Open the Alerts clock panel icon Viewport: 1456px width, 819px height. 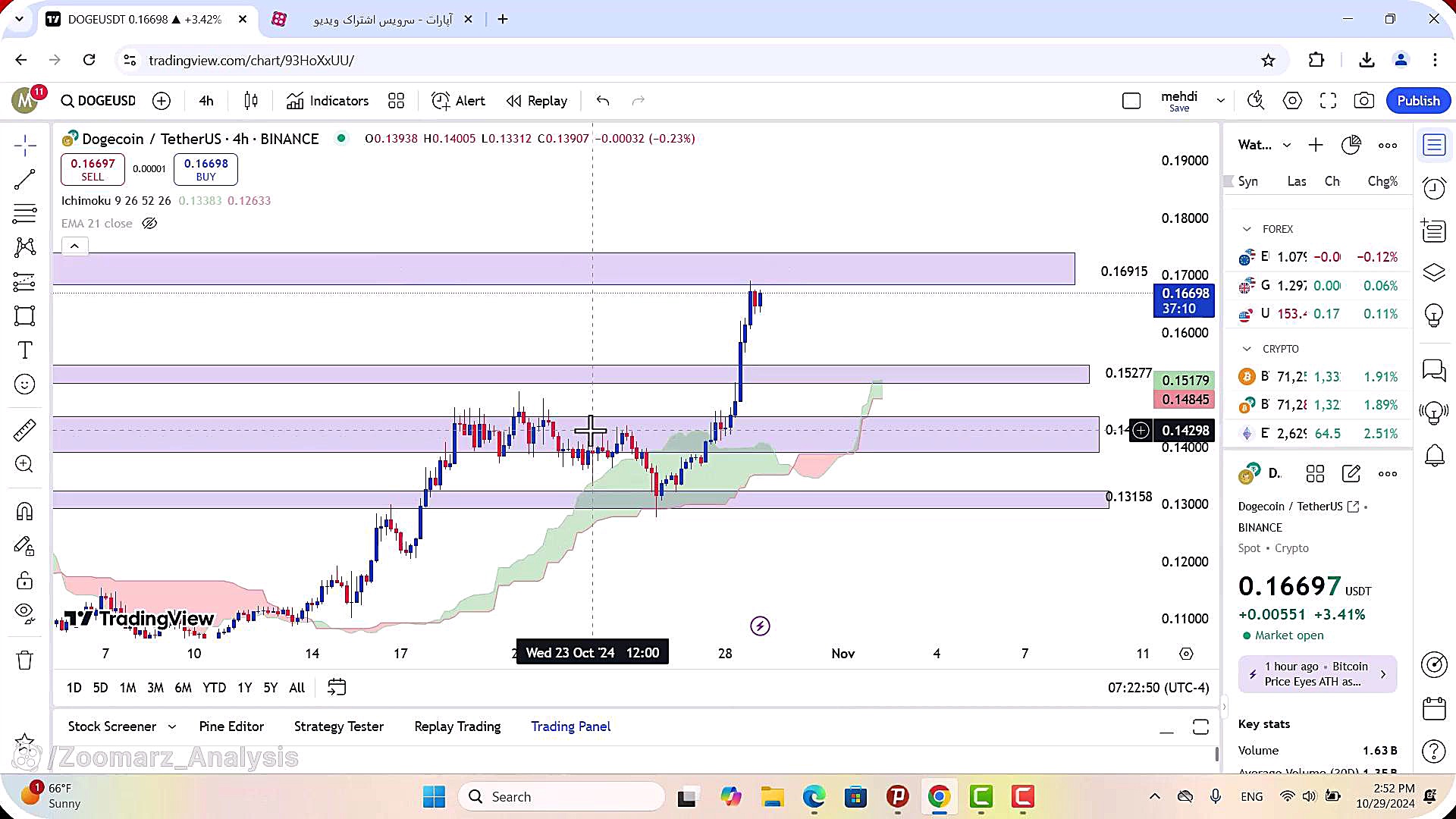[x=1434, y=187]
